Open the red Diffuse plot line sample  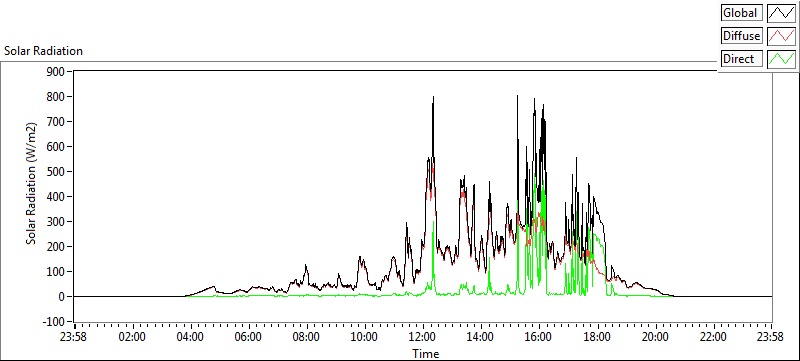click(x=782, y=36)
